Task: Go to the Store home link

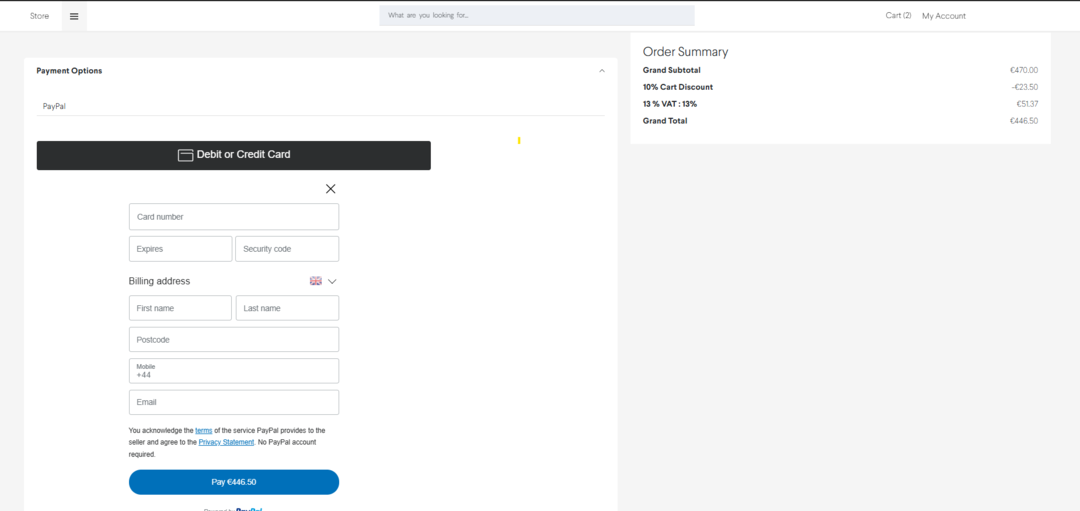Action: (39, 16)
